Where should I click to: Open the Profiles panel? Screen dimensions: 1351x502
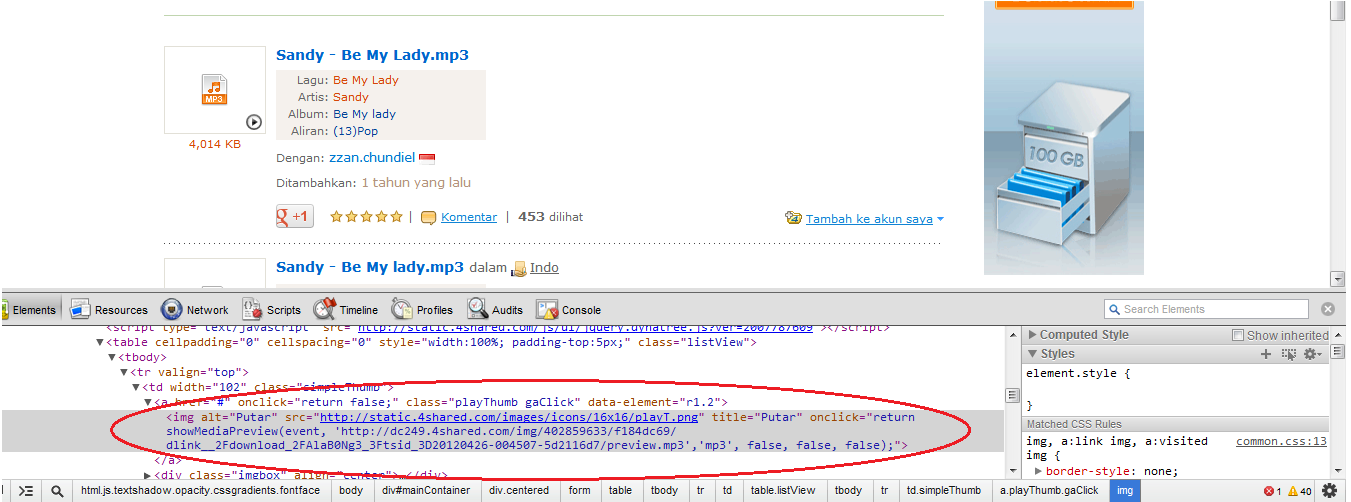pos(422,309)
